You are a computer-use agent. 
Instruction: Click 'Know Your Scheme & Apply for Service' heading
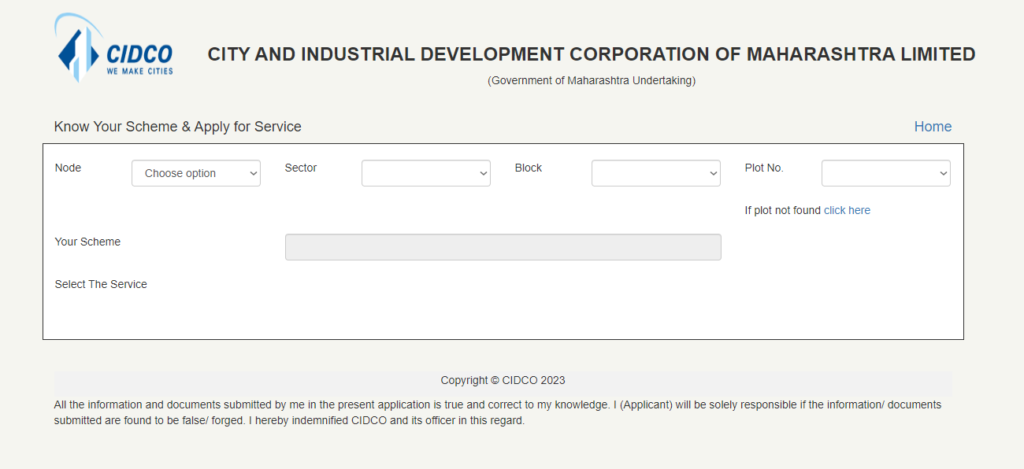point(178,127)
